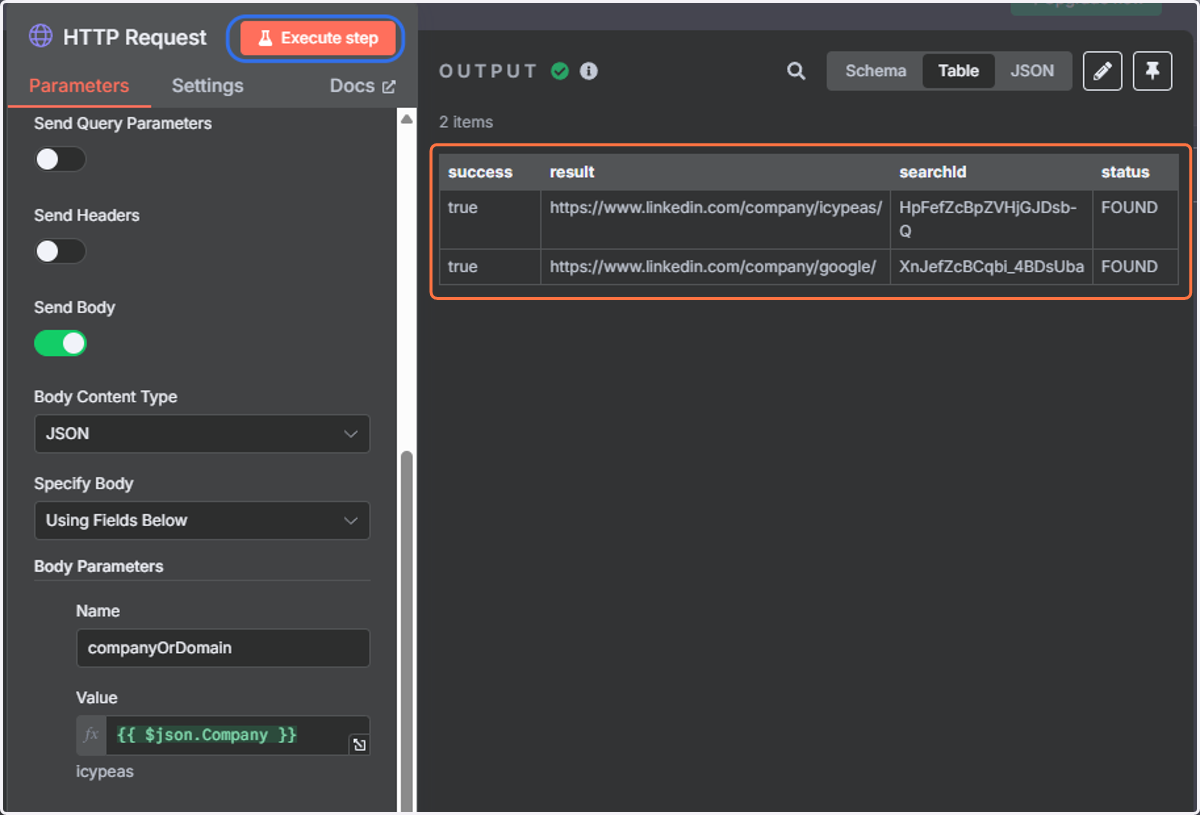This screenshot has width=1200, height=815.
Task: Click the icypeas preview value text
Action: (x=105, y=772)
